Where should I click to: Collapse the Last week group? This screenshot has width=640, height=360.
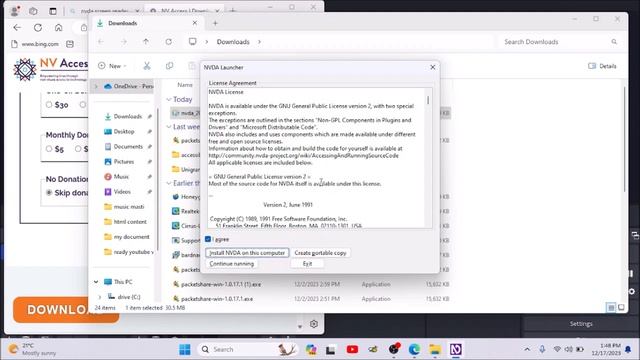coord(169,127)
